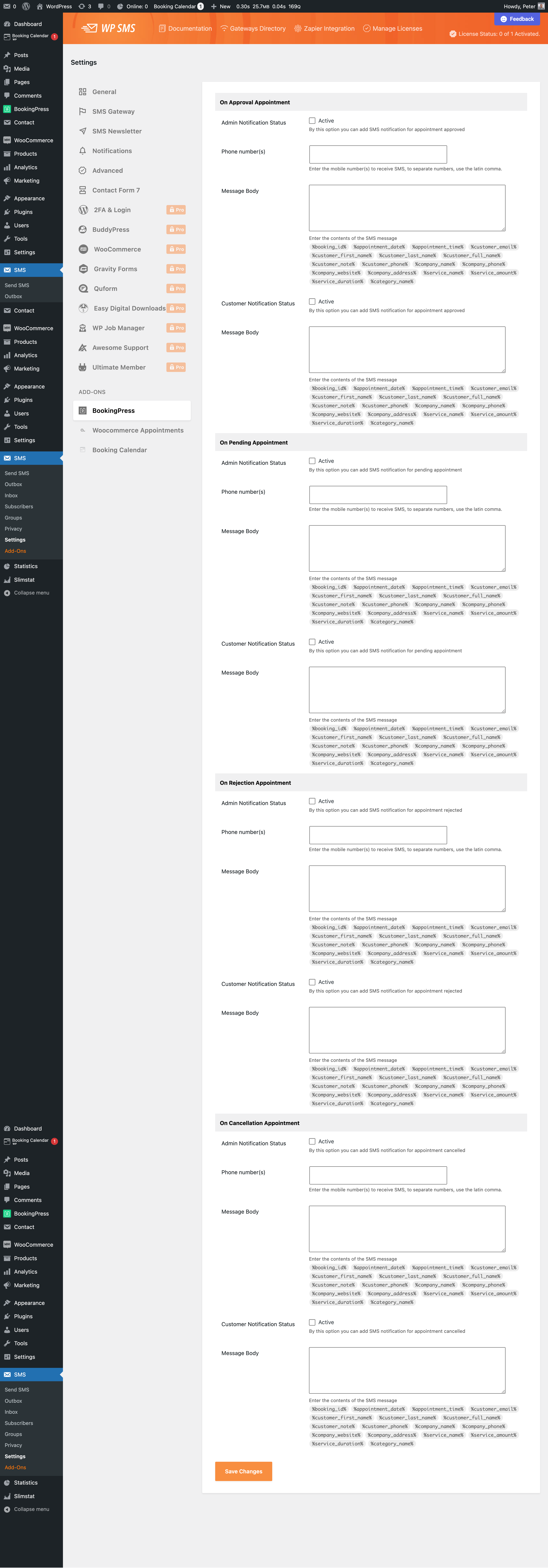The image size is (548, 1568).
Task: Open the General settings tab
Action: coord(132,92)
